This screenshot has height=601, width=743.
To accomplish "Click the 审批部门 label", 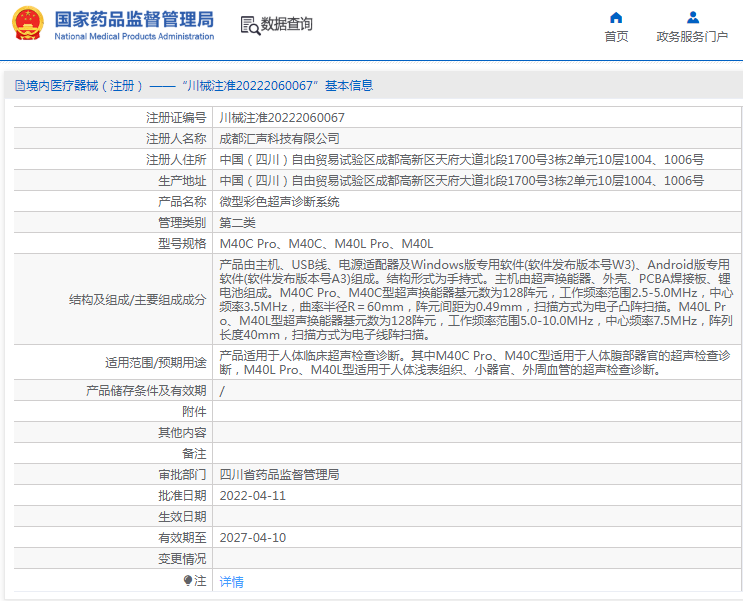I will pyautogui.click(x=182, y=474).
